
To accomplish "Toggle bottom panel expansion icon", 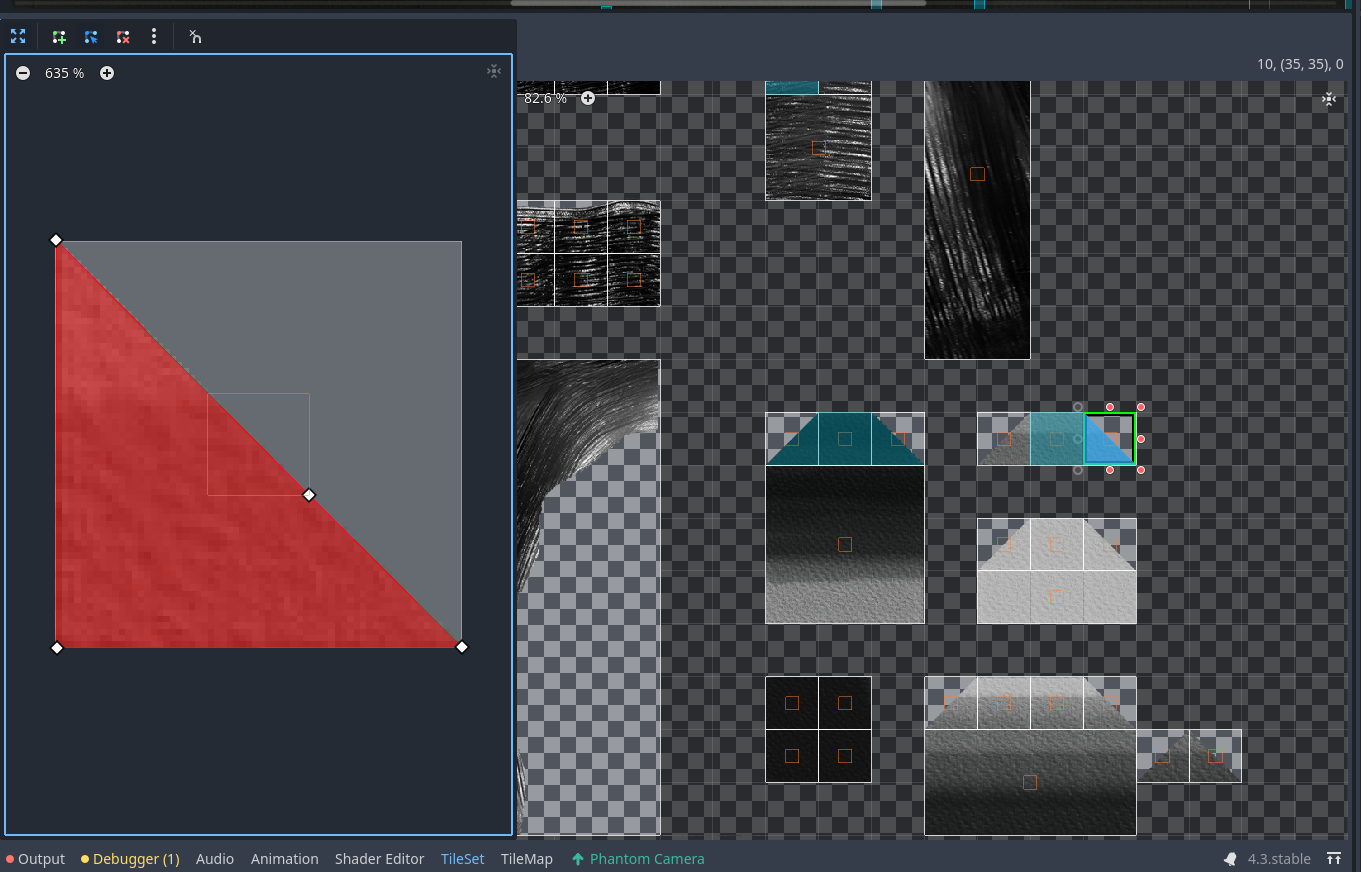I will pos(1334,859).
